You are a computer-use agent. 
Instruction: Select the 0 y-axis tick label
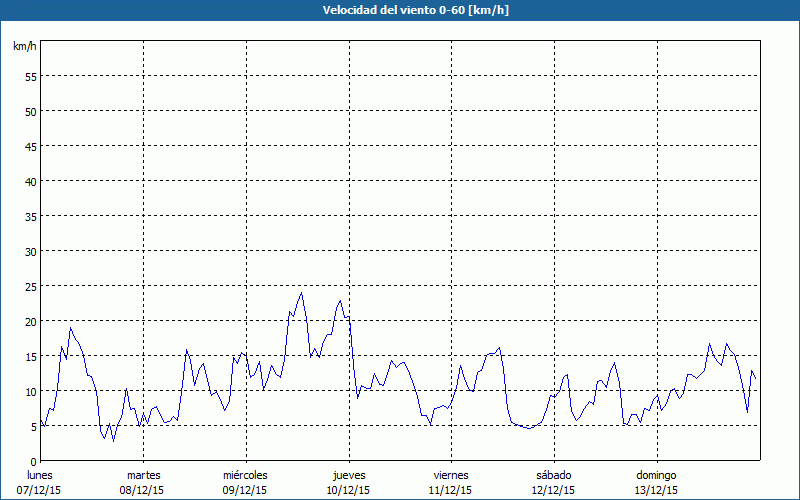pos(33,461)
